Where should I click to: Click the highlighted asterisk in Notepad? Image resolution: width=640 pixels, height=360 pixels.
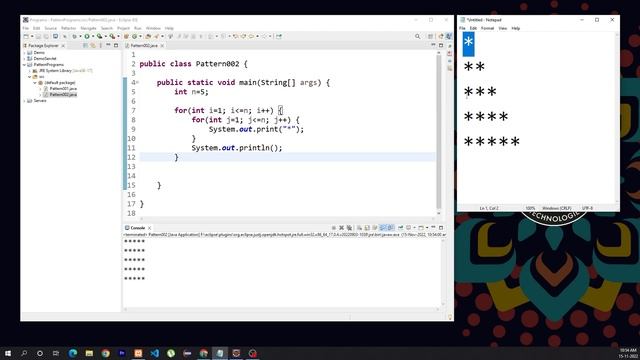coord(469,44)
